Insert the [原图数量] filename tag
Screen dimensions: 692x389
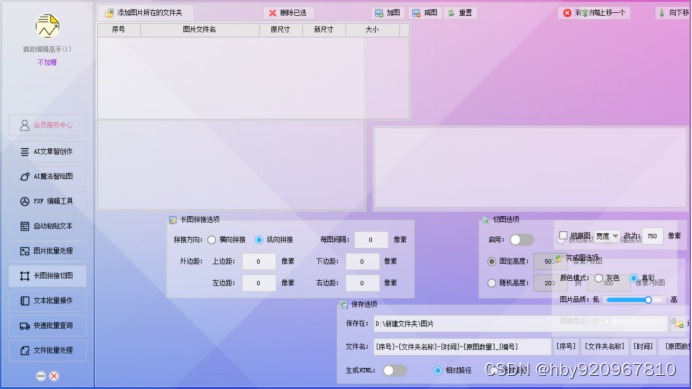tap(675, 347)
